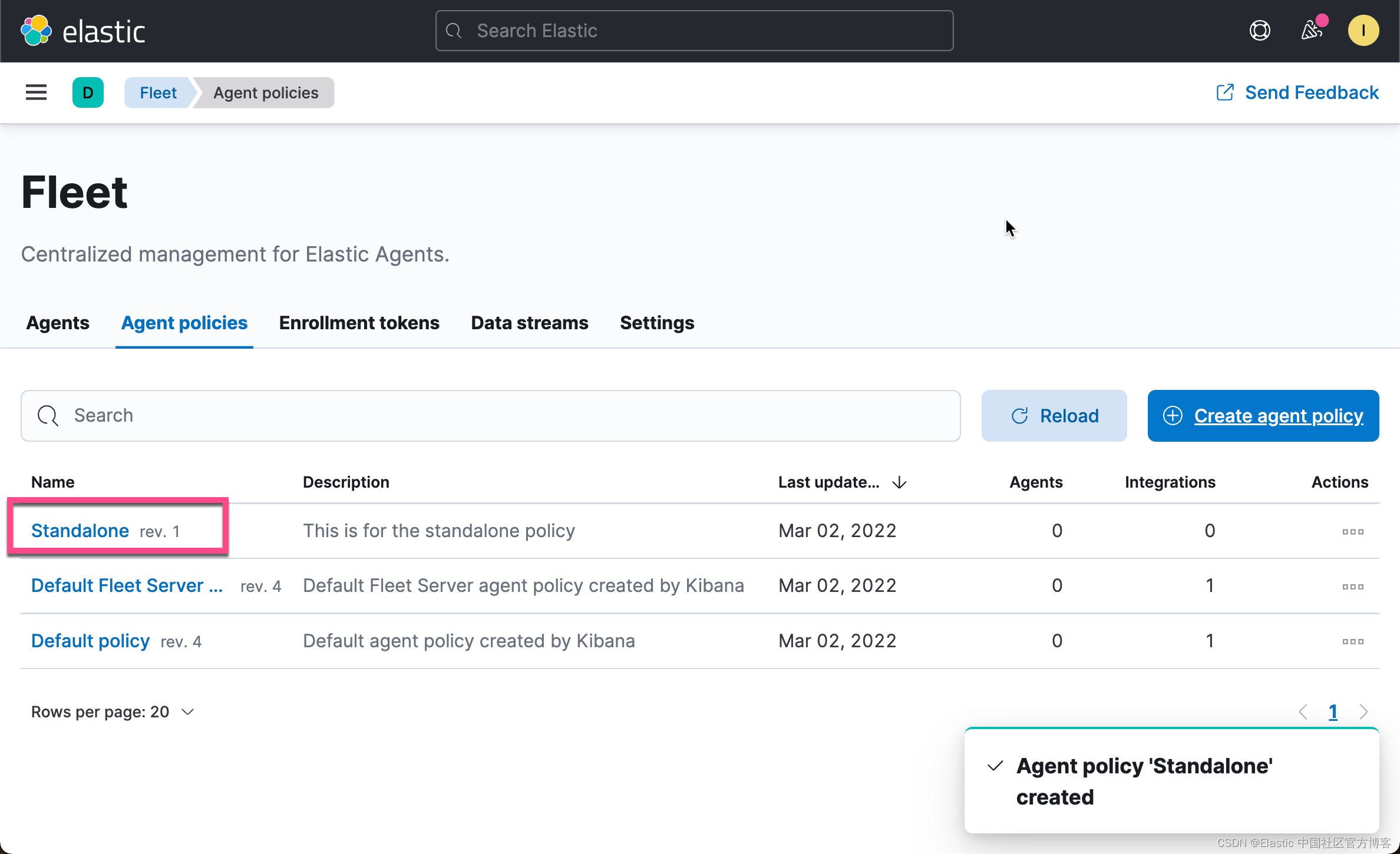Expand the Rows per page dropdown
This screenshot has width=1400, height=854.
(113, 712)
